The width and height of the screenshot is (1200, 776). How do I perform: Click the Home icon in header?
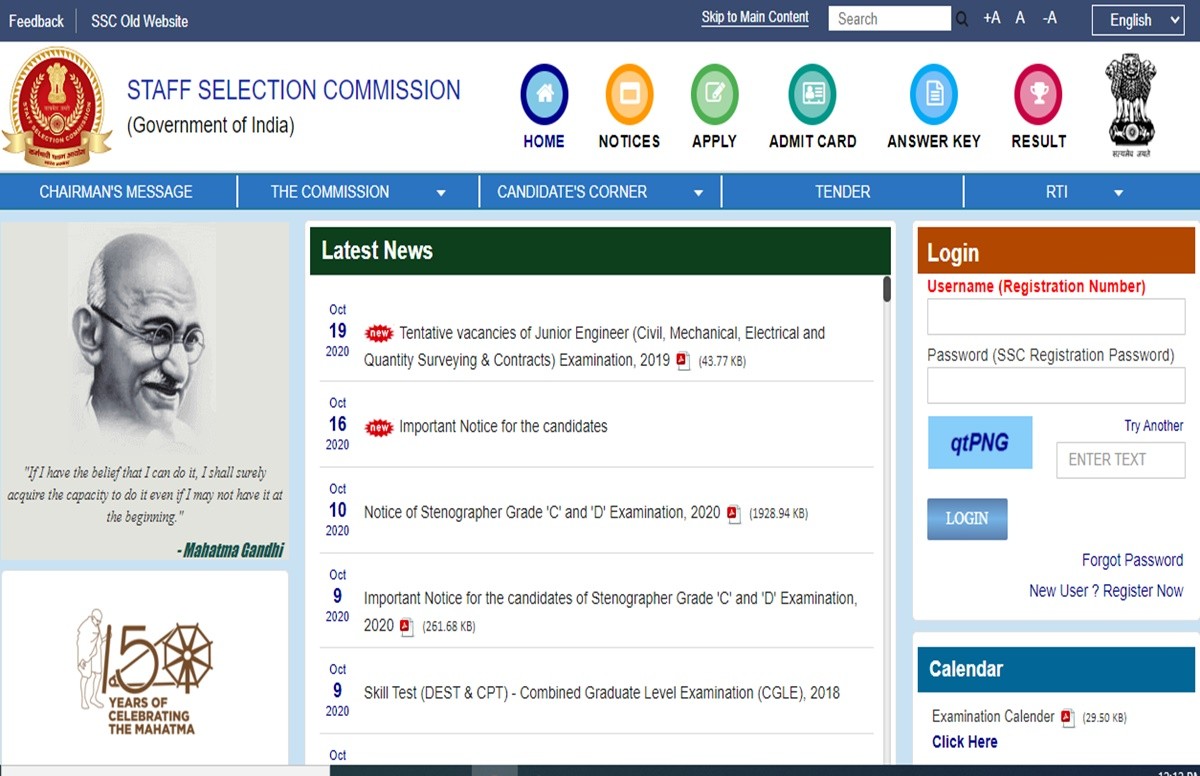click(544, 94)
